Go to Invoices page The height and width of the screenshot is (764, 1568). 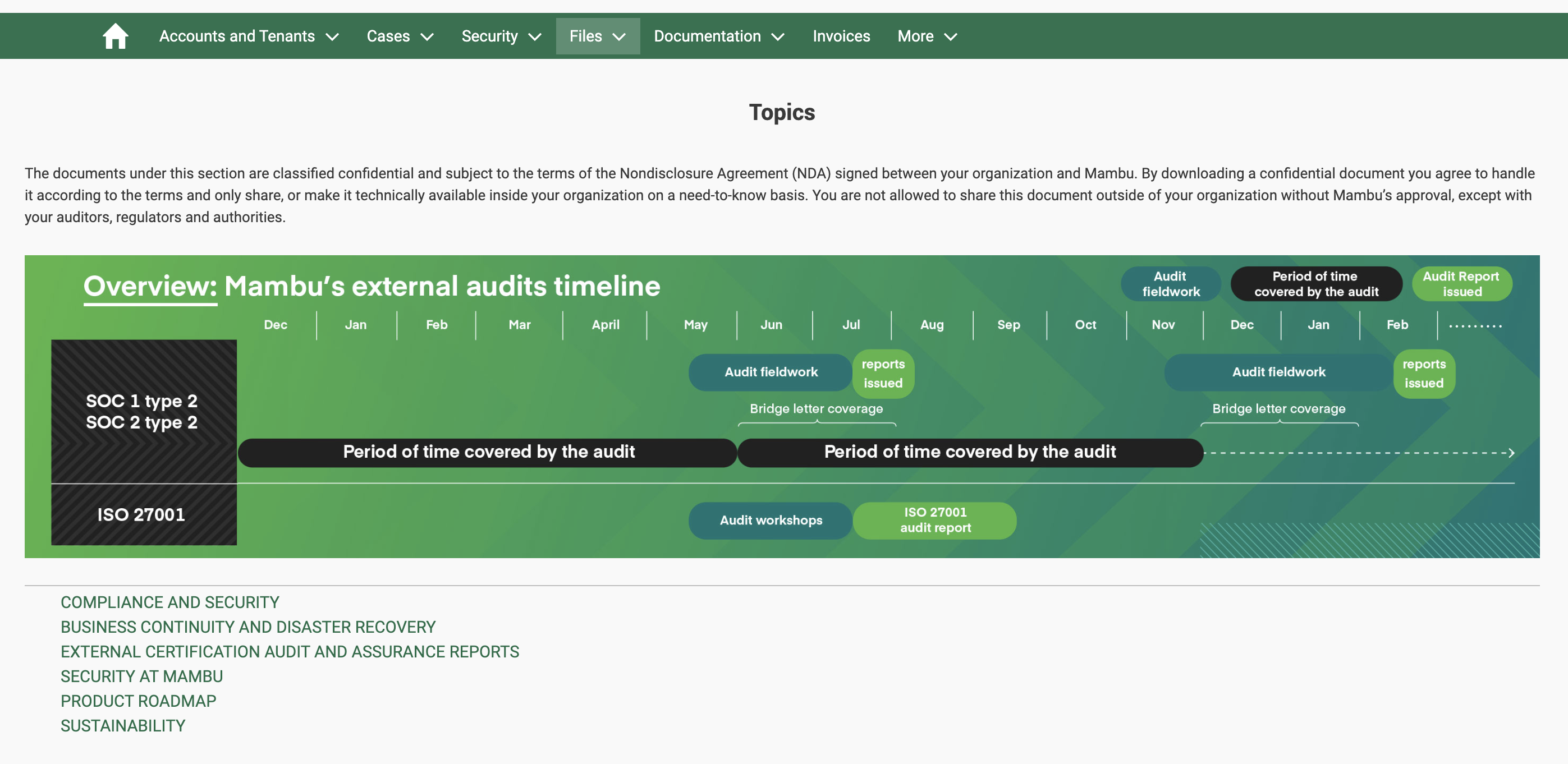pyautogui.click(x=841, y=36)
